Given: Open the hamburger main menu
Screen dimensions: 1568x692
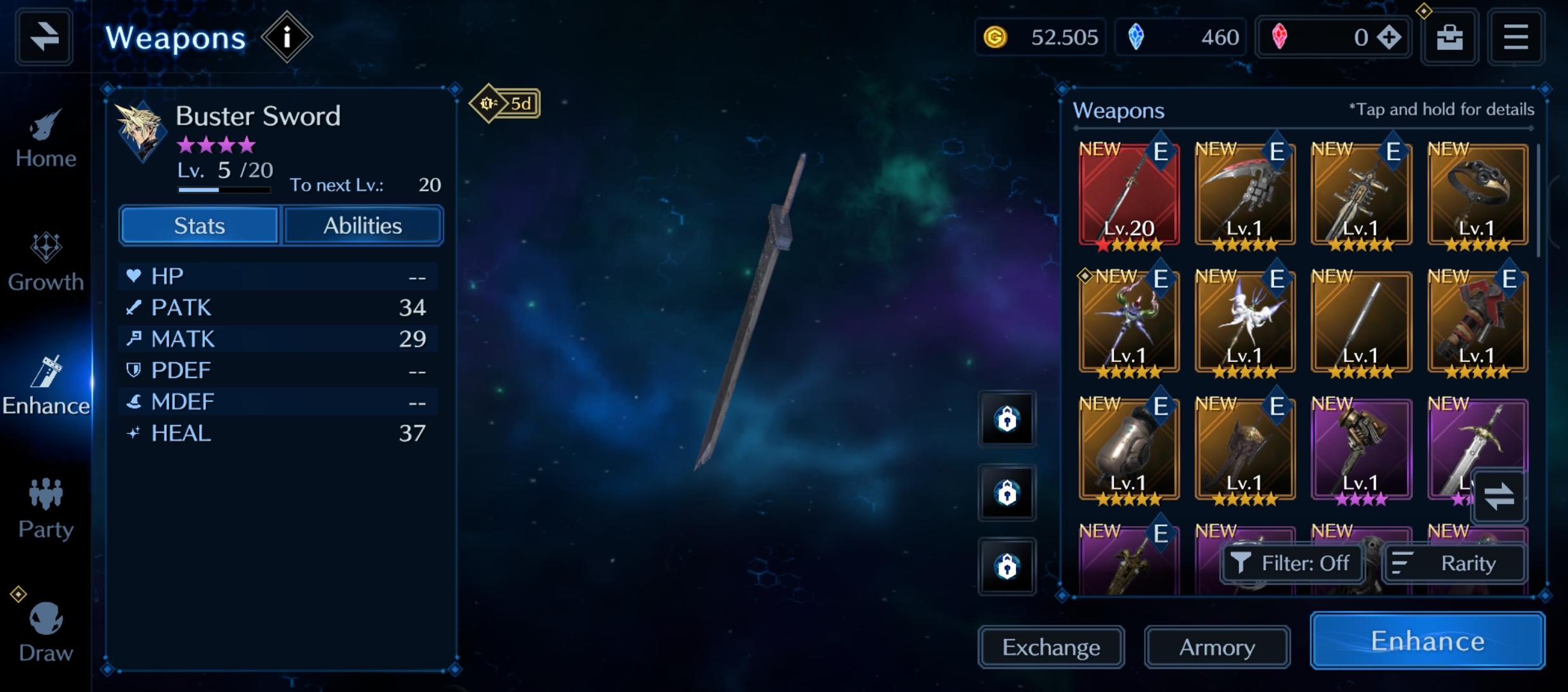Looking at the screenshot, I should [1515, 37].
